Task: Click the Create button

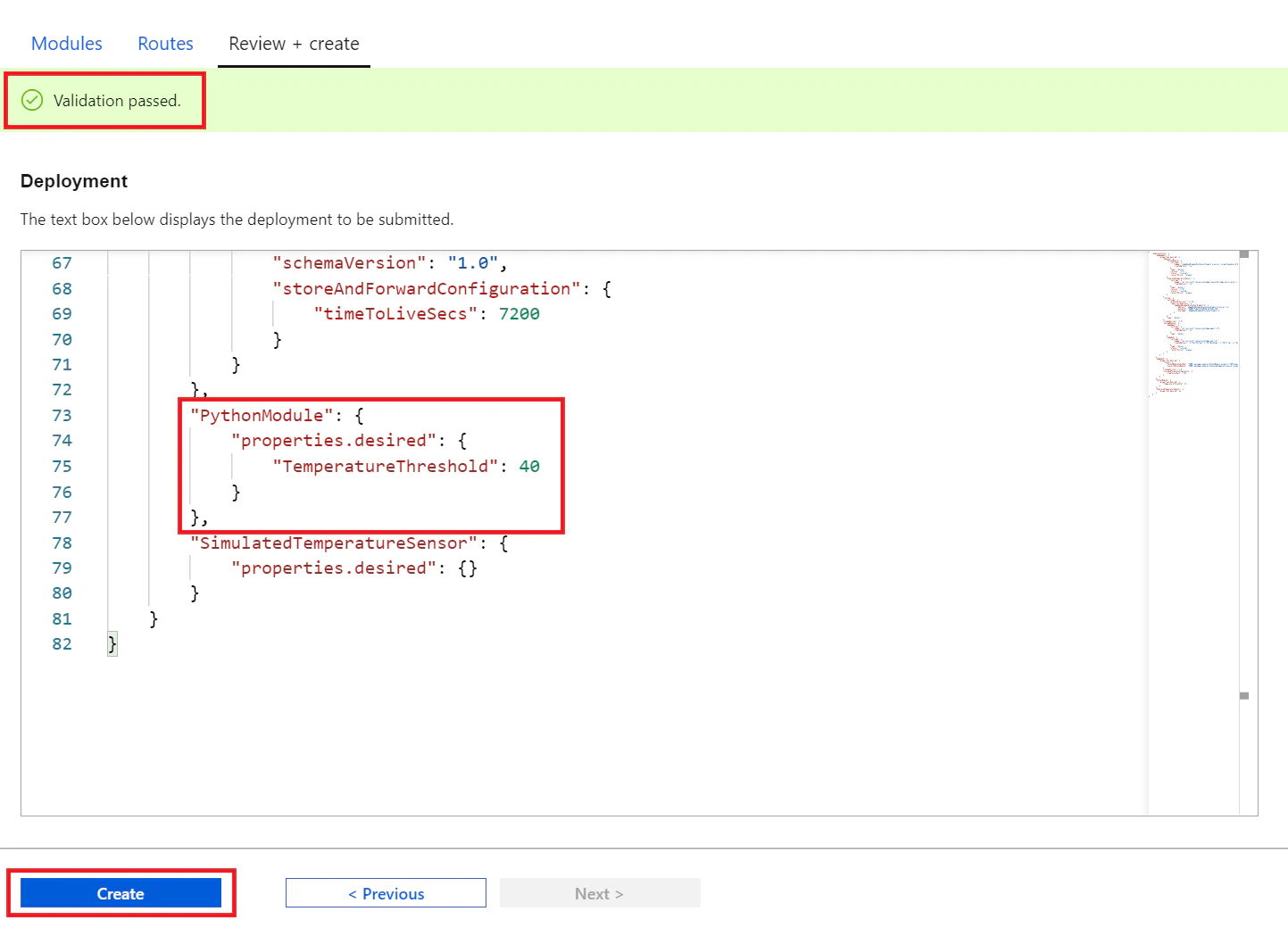Action: pyautogui.click(x=120, y=893)
